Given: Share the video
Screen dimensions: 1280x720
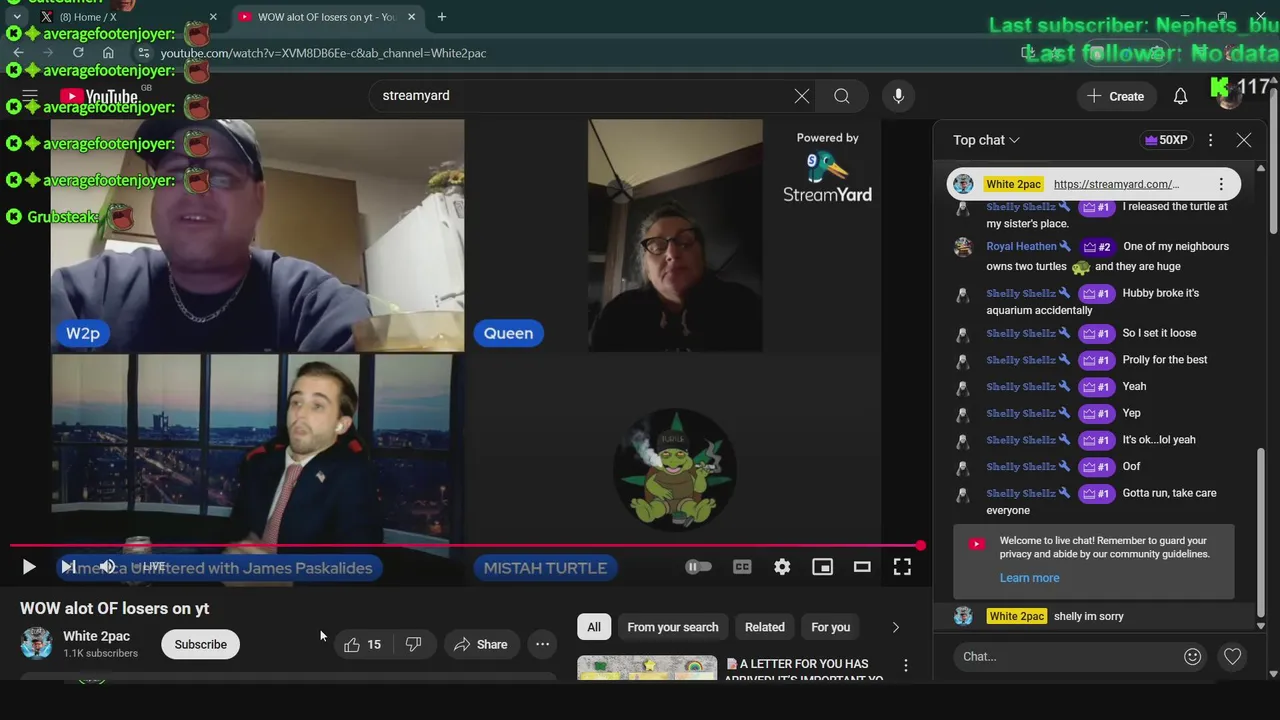Looking at the screenshot, I should (x=481, y=645).
